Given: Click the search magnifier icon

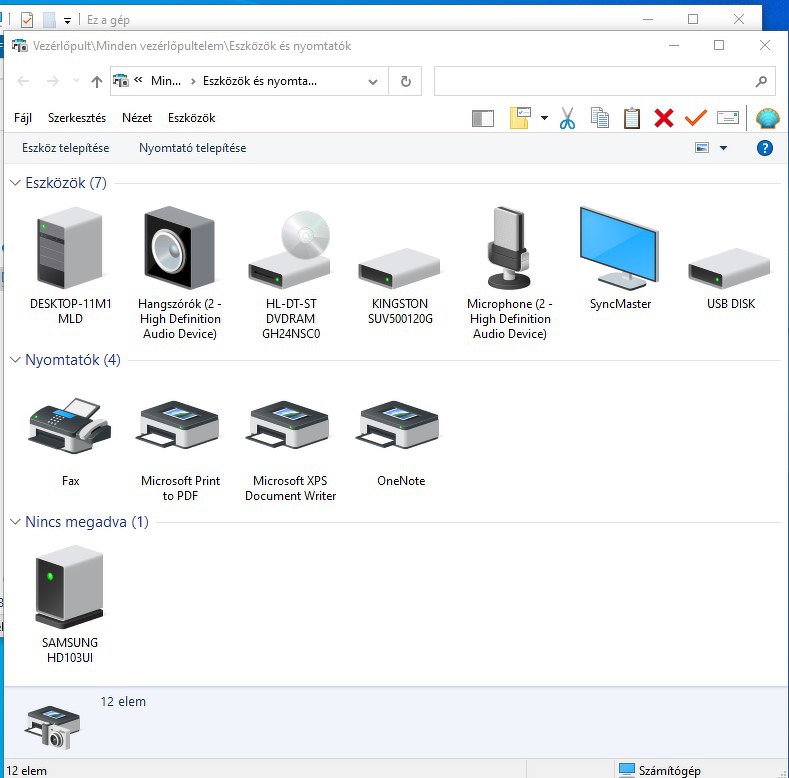Looking at the screenshot, I should [761, 81].
